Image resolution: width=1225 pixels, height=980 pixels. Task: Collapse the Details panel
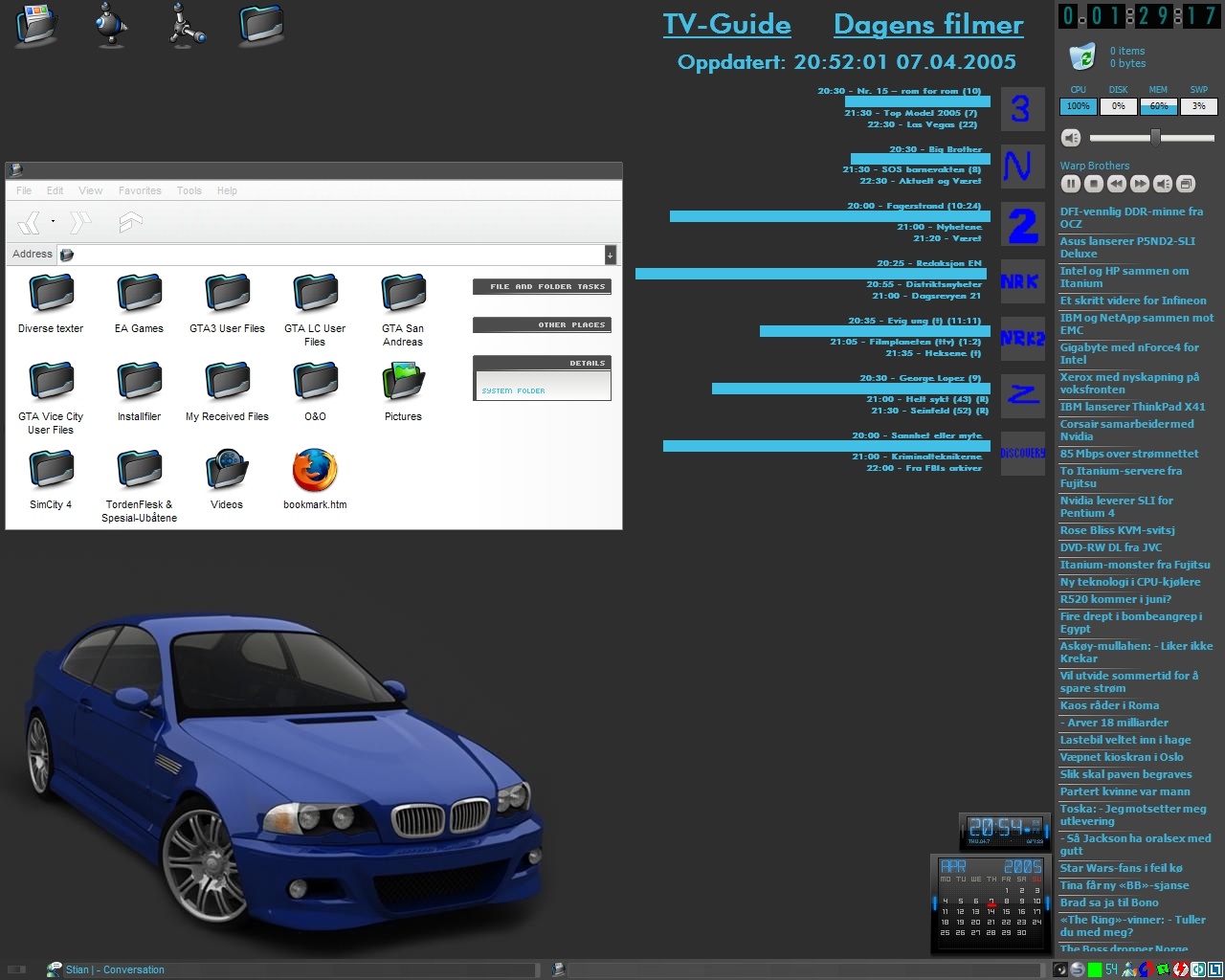[x=542, y=363]
